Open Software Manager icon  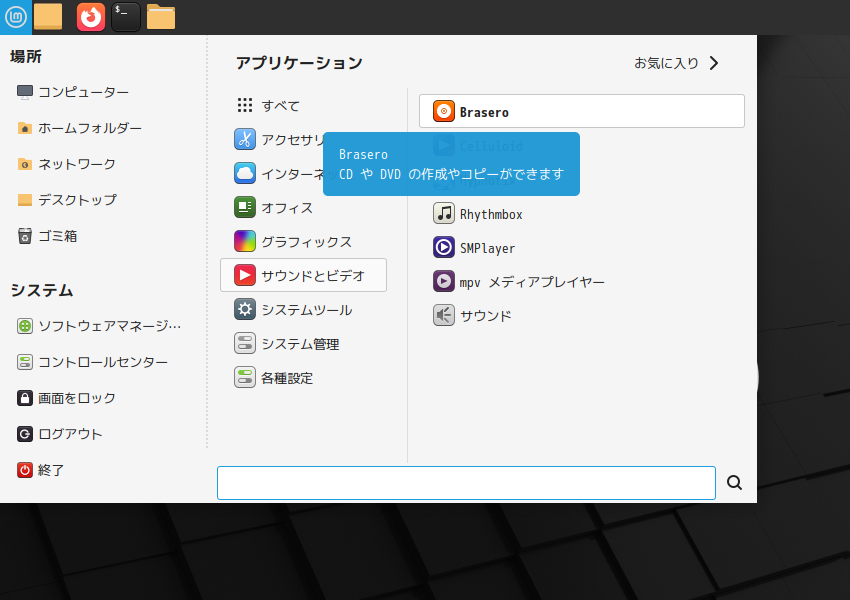[x=24, y=326]
